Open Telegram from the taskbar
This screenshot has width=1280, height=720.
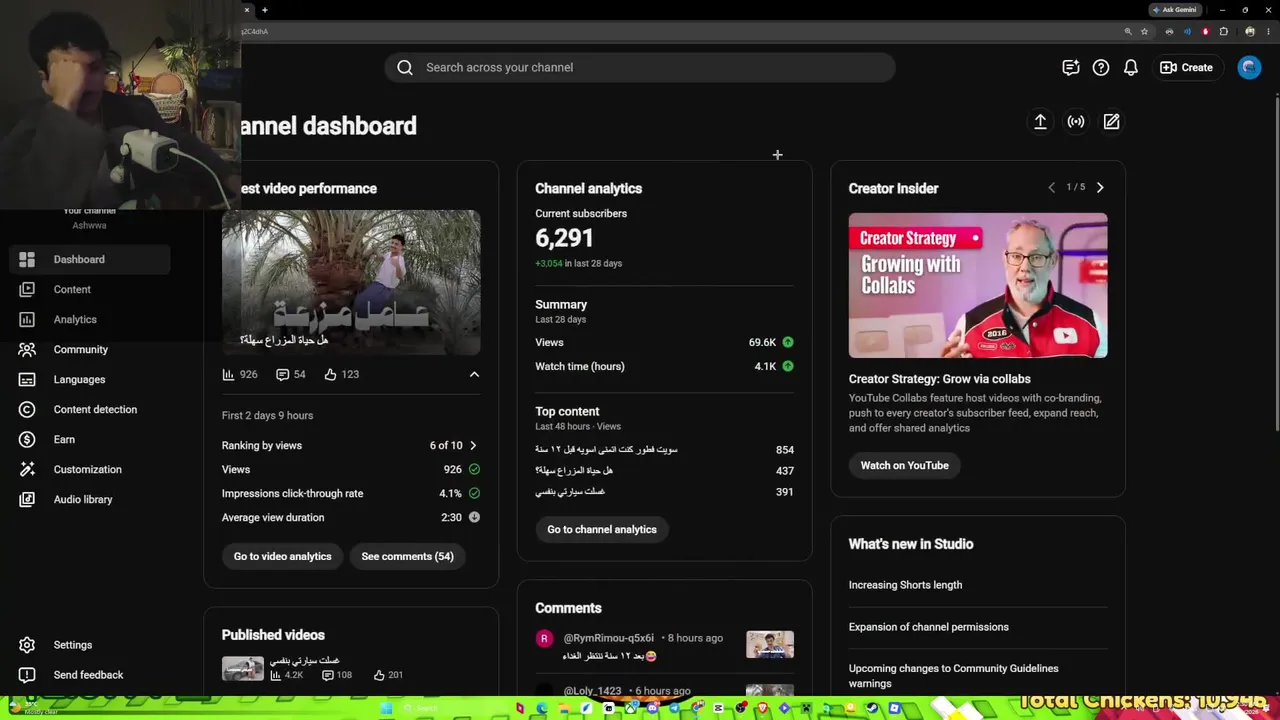pos(674,708)
